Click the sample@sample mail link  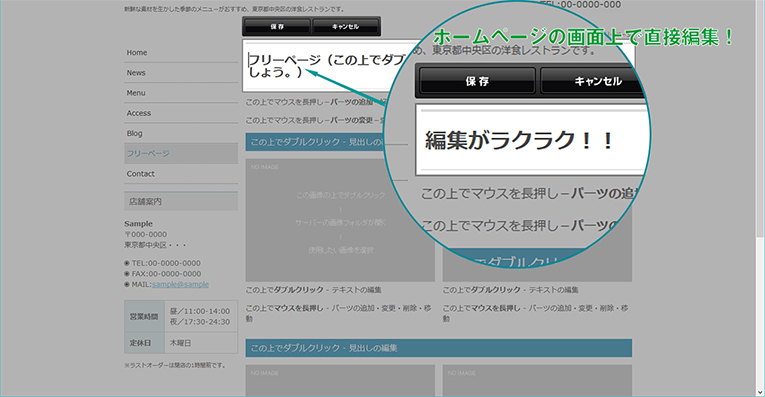click(181, 284)
